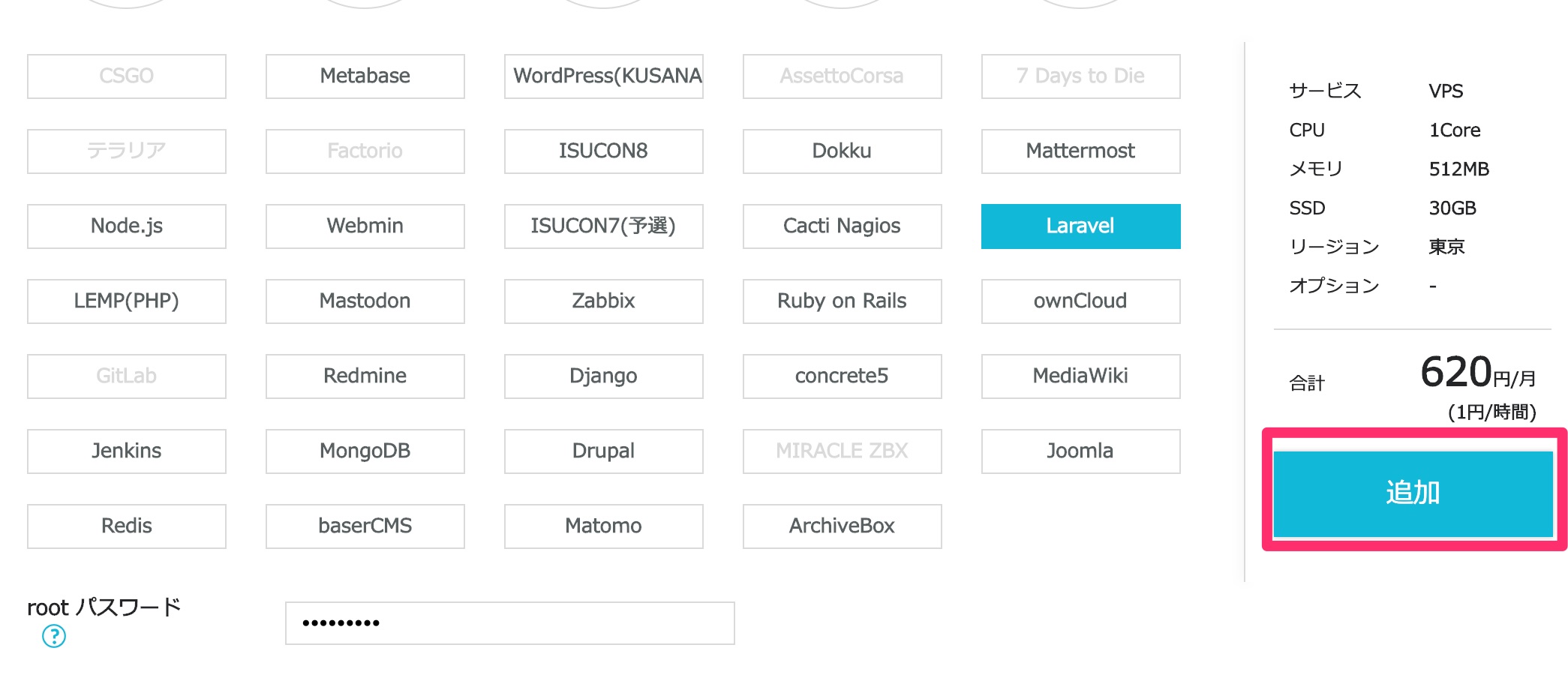This screenshot has width=1568, height=687.
Task: Select the WordPress(KUSANAGI) template option
Action: (603, 76)
